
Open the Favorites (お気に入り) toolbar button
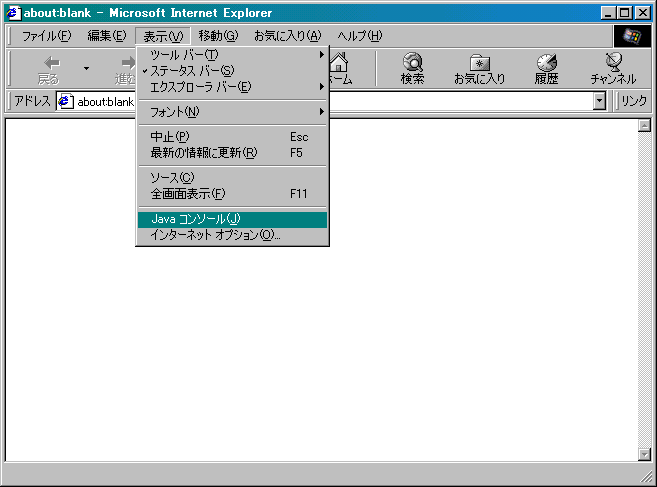479,69
